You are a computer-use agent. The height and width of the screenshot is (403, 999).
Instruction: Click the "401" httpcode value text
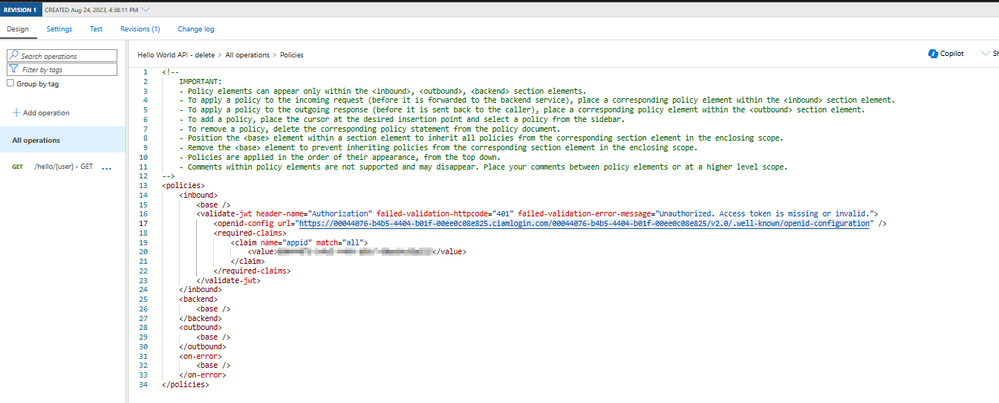(503, 214)
